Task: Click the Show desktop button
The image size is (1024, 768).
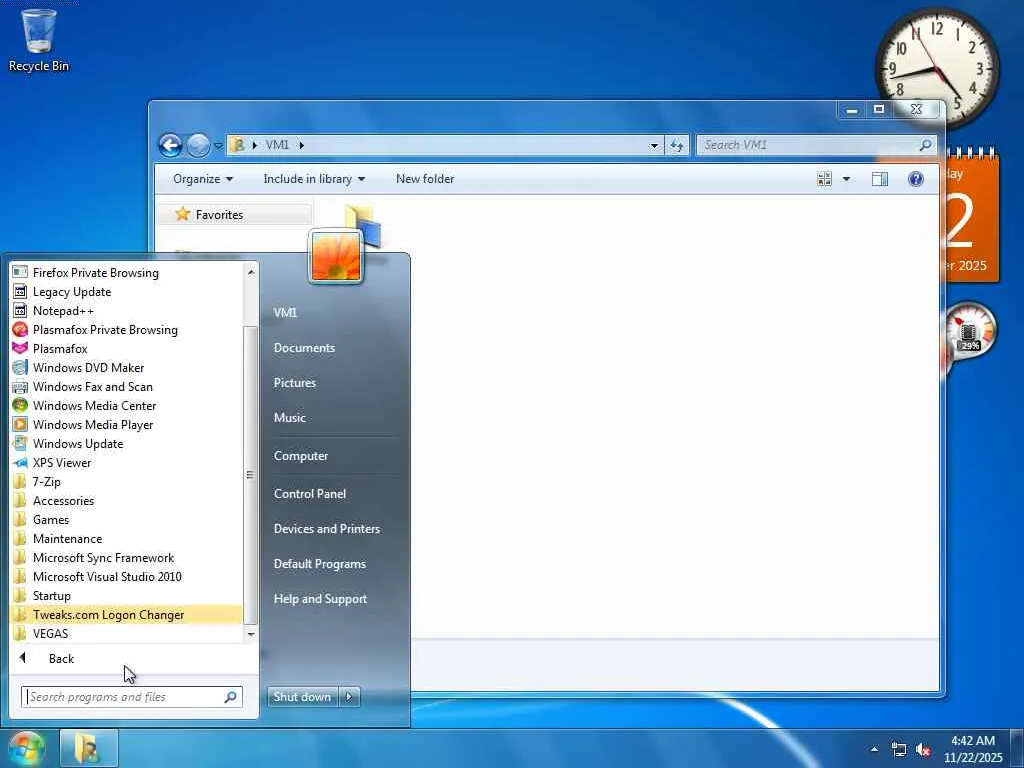Action: pos(1017,749)
